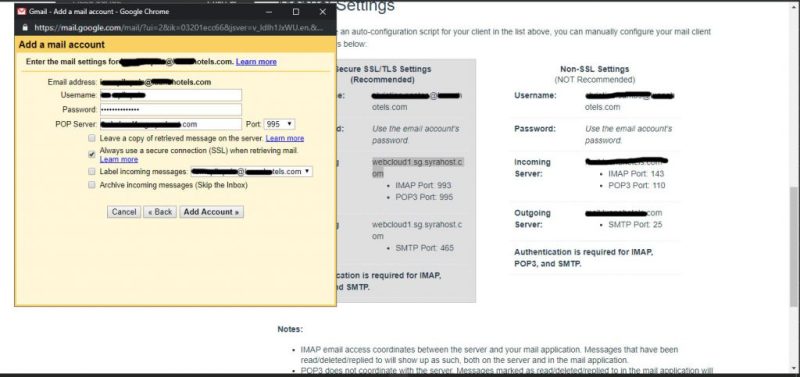Minimize the Gmail popup window
The width and height of the screenshot is (800, 377).
pyautogui.click(x=269, y=12)
